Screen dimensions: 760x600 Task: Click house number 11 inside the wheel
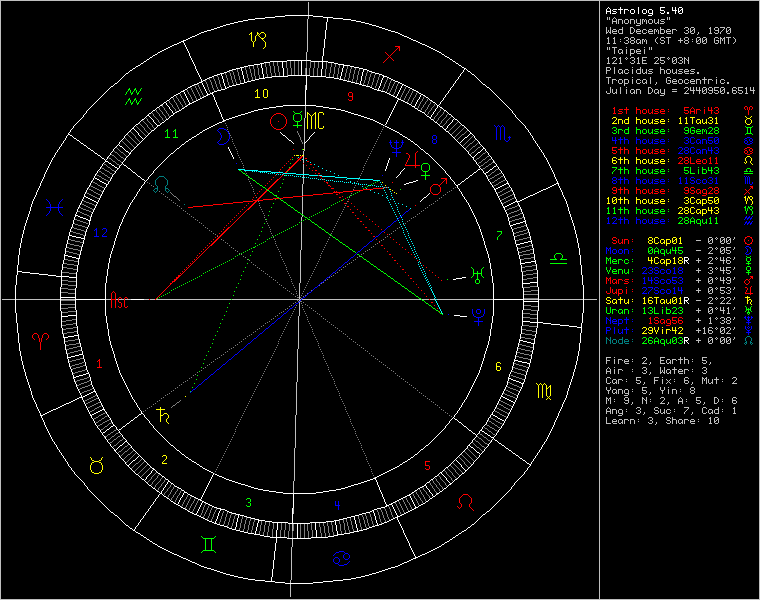(x=171, y=134)
